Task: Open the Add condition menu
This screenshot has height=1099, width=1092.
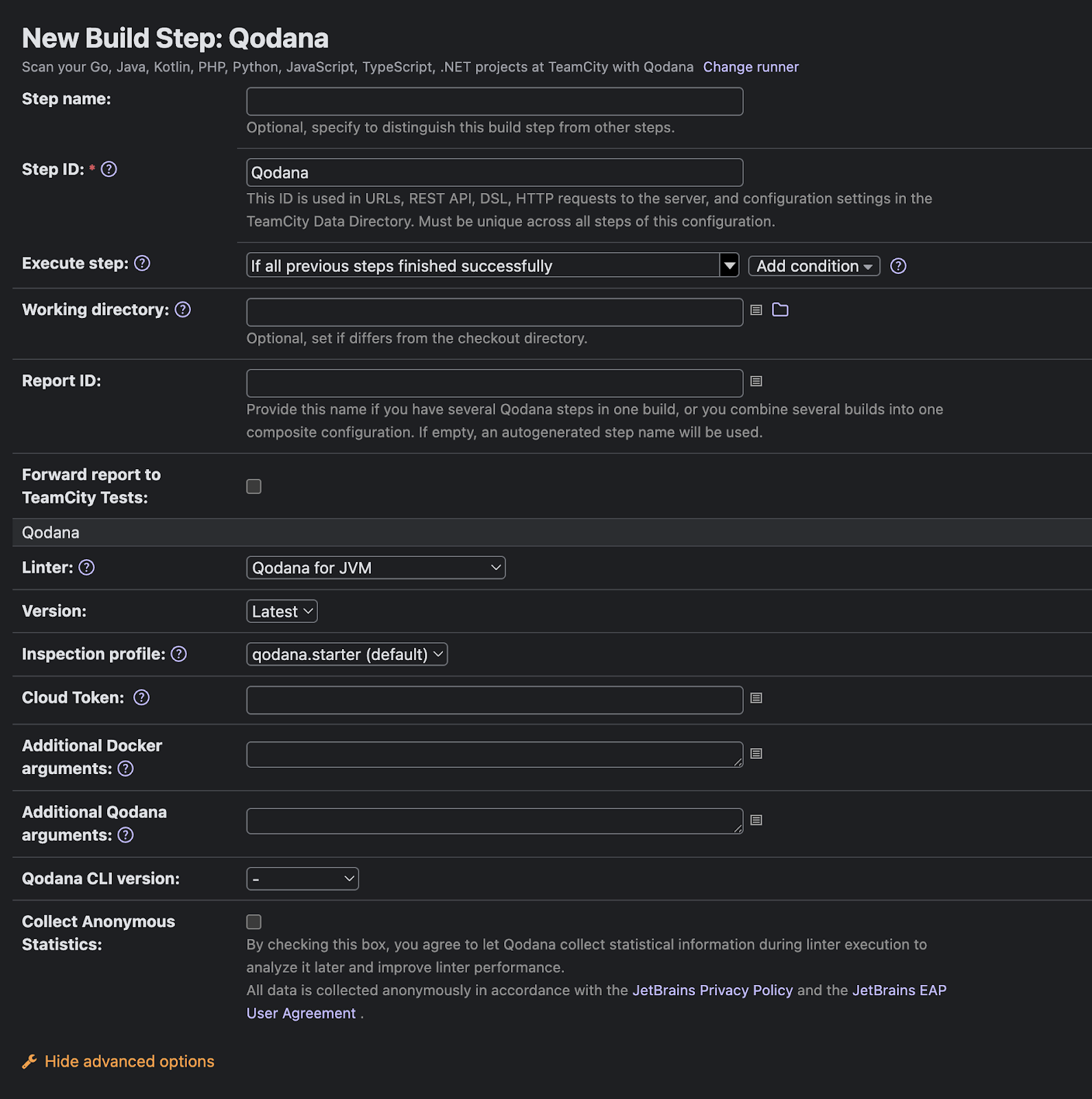Action: point(814,267)
